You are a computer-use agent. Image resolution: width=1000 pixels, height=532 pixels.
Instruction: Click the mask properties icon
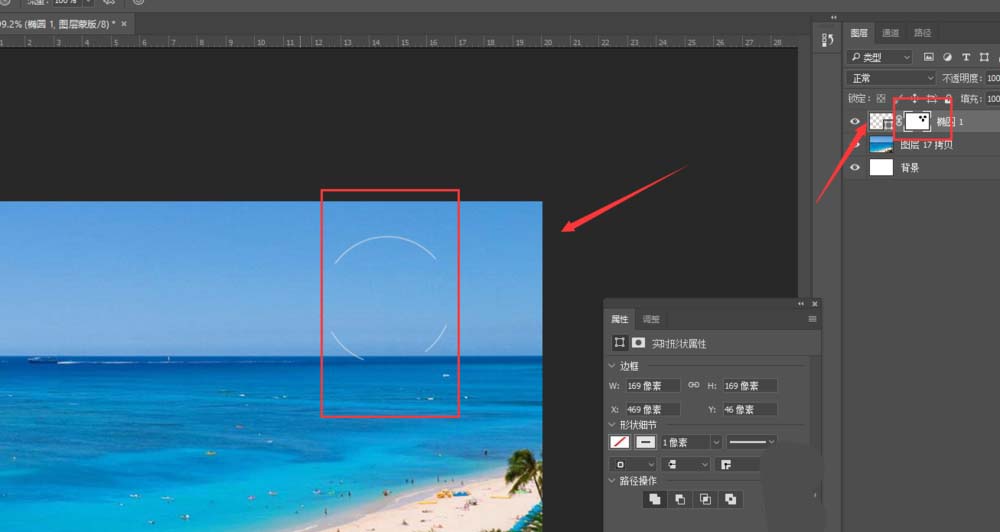coord(638,343)
